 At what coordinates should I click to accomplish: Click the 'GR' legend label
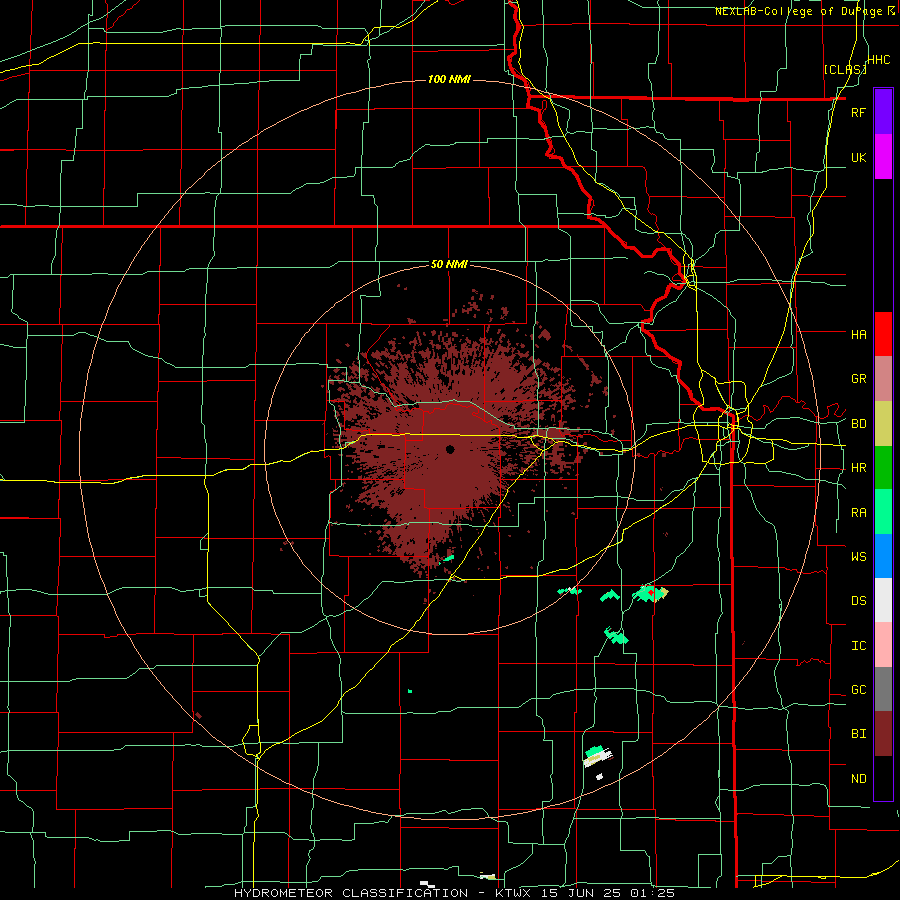tap(858, 379)
